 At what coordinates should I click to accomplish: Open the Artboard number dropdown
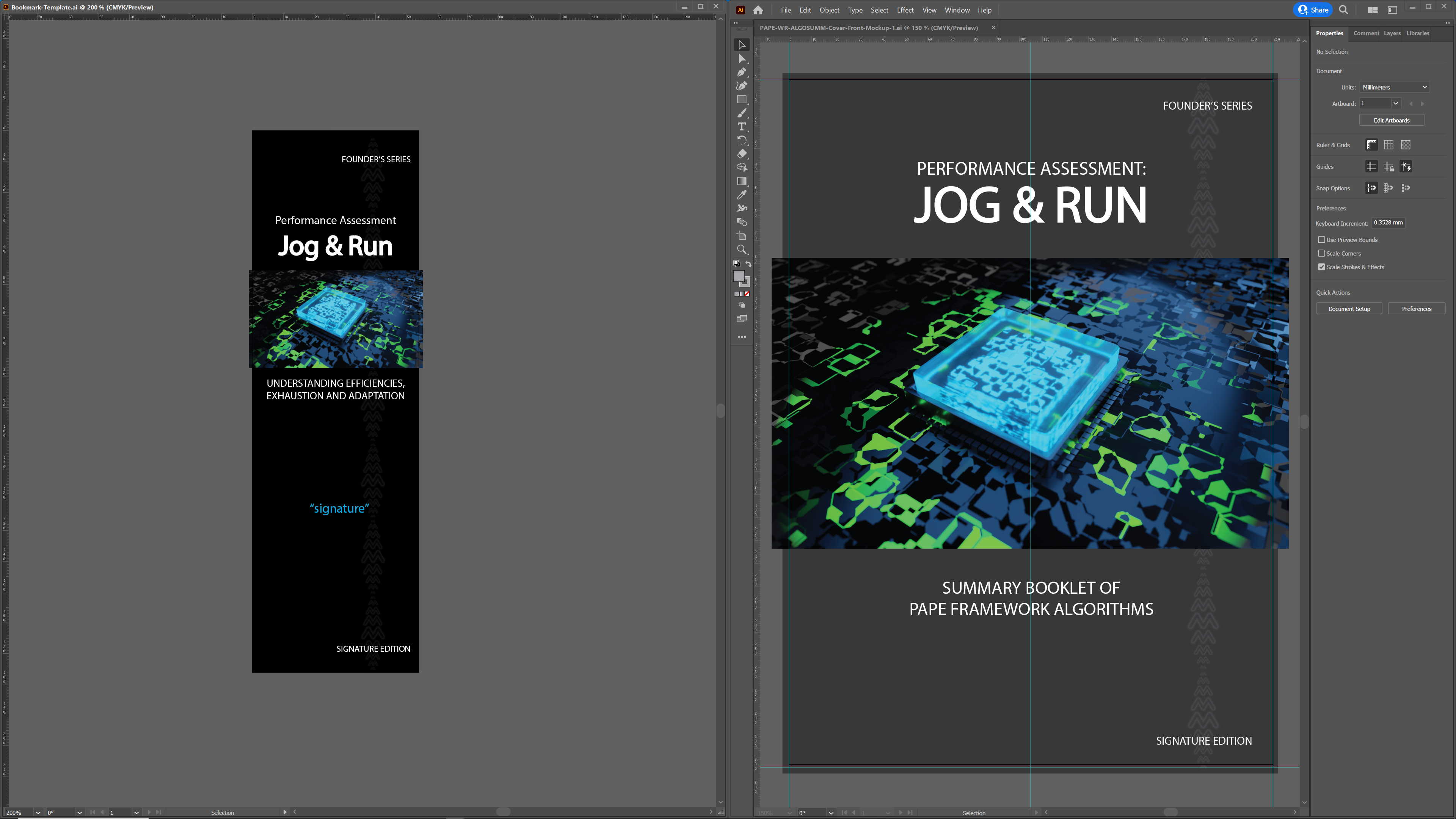1395,104
